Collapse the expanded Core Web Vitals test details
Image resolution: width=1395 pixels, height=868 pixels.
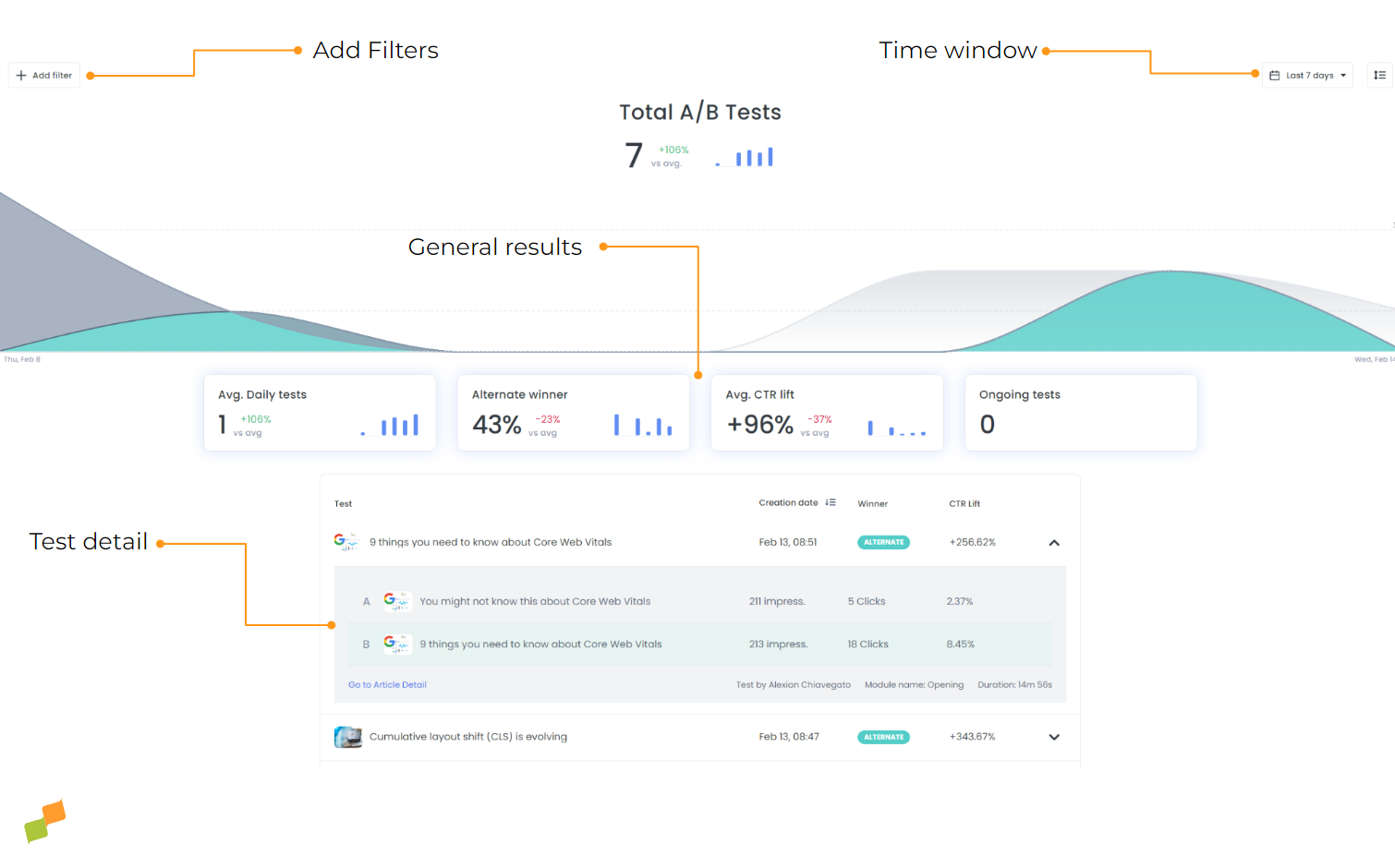point(1053,543)
